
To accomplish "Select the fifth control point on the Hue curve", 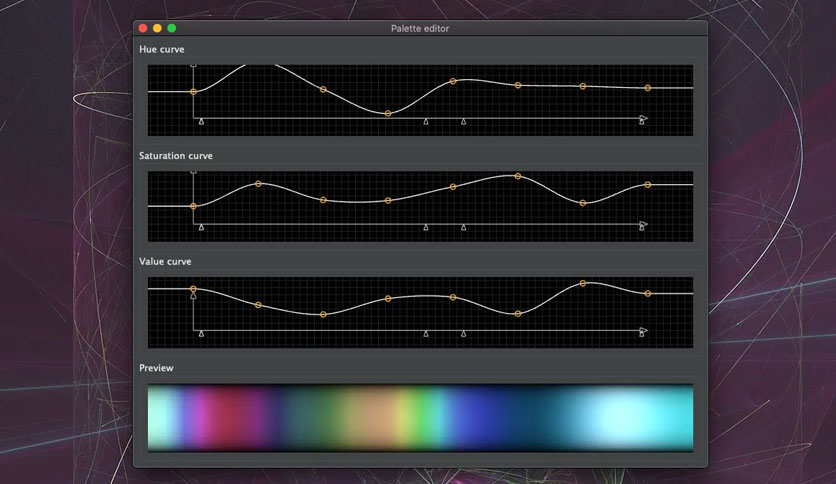I will (518, 85).
